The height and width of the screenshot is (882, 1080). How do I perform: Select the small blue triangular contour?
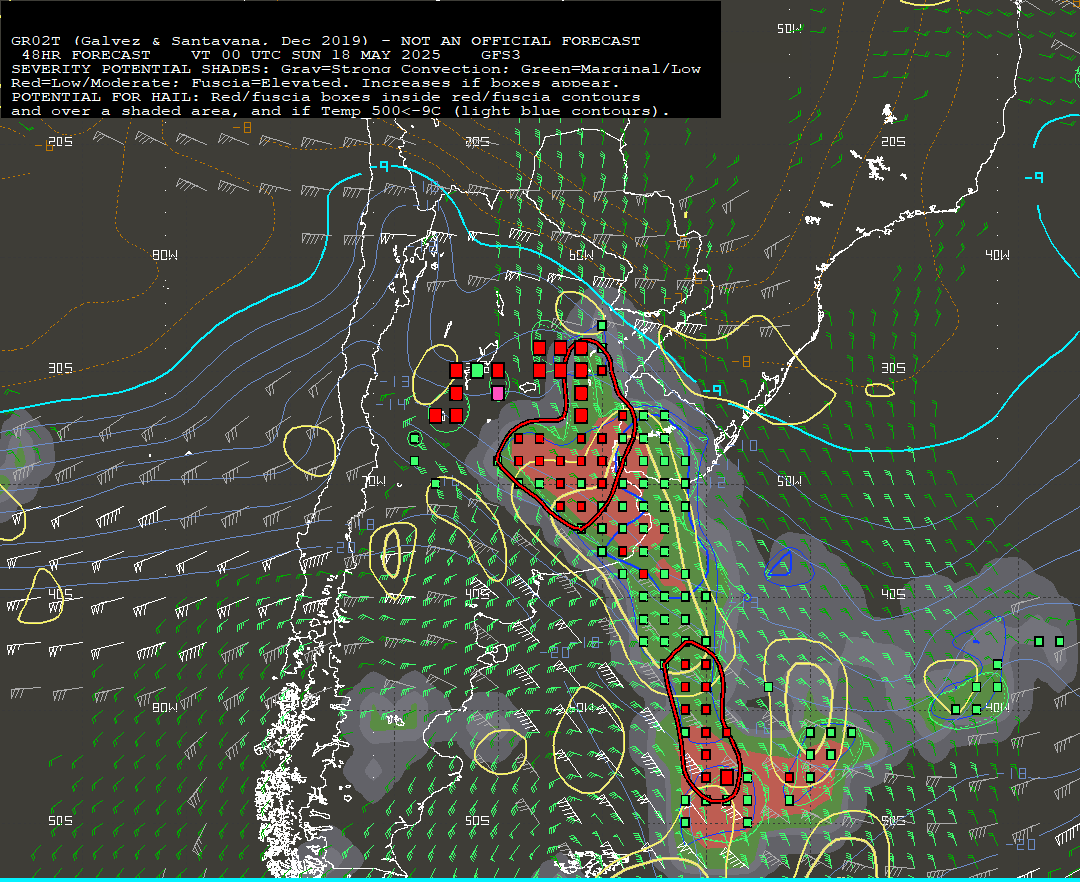[781, 564]
